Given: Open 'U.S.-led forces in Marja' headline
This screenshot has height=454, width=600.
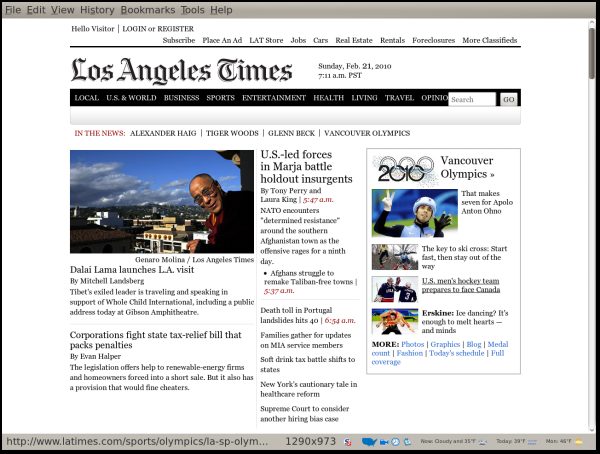Looking at the screenshot, I should (306, 167).
